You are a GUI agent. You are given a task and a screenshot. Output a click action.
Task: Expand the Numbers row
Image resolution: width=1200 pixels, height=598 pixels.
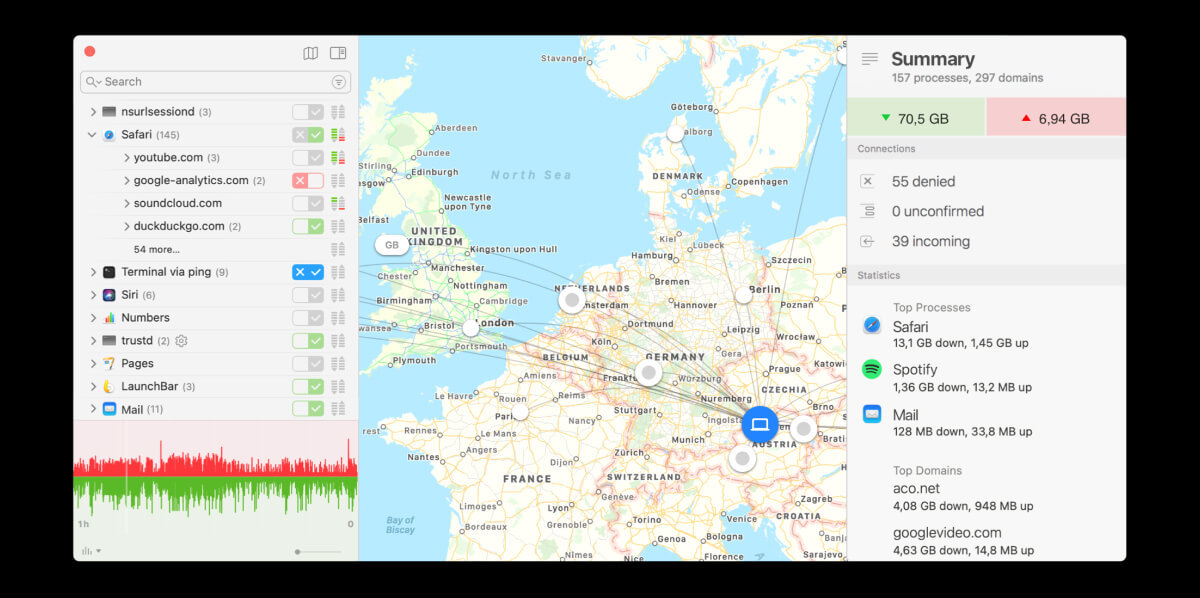coord(93,318)
